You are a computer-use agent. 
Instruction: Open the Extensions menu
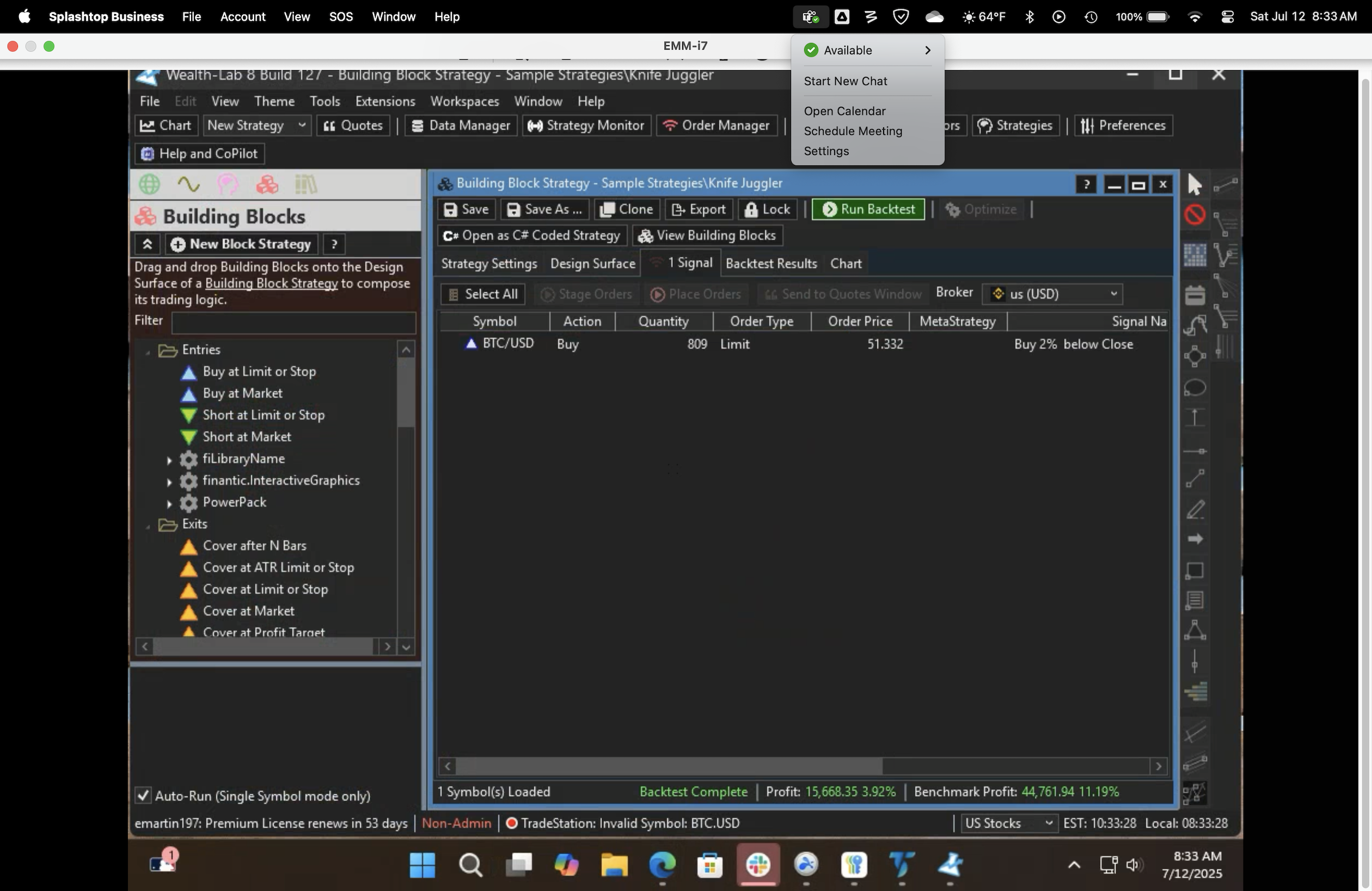(x=384, y=101)
